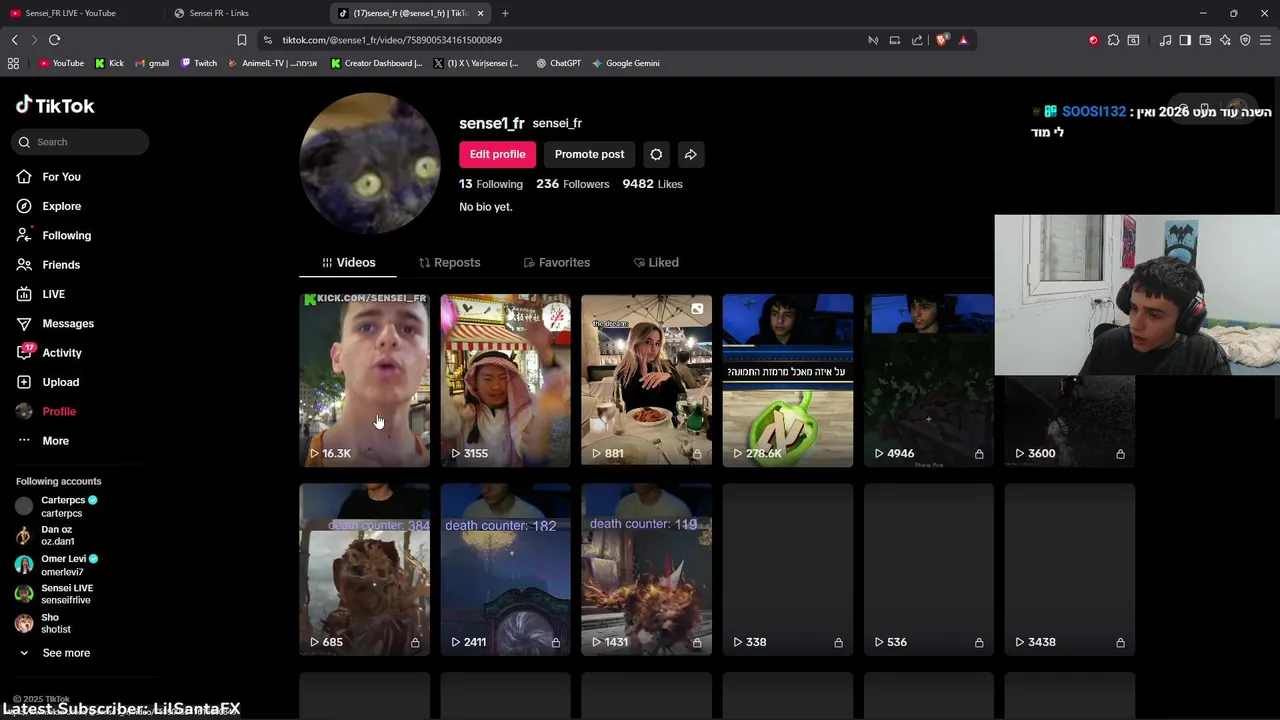Viewport: 1280px width, 720px height.
Task: Open Carterpcs following account
Action: click(x=57, y=506)
